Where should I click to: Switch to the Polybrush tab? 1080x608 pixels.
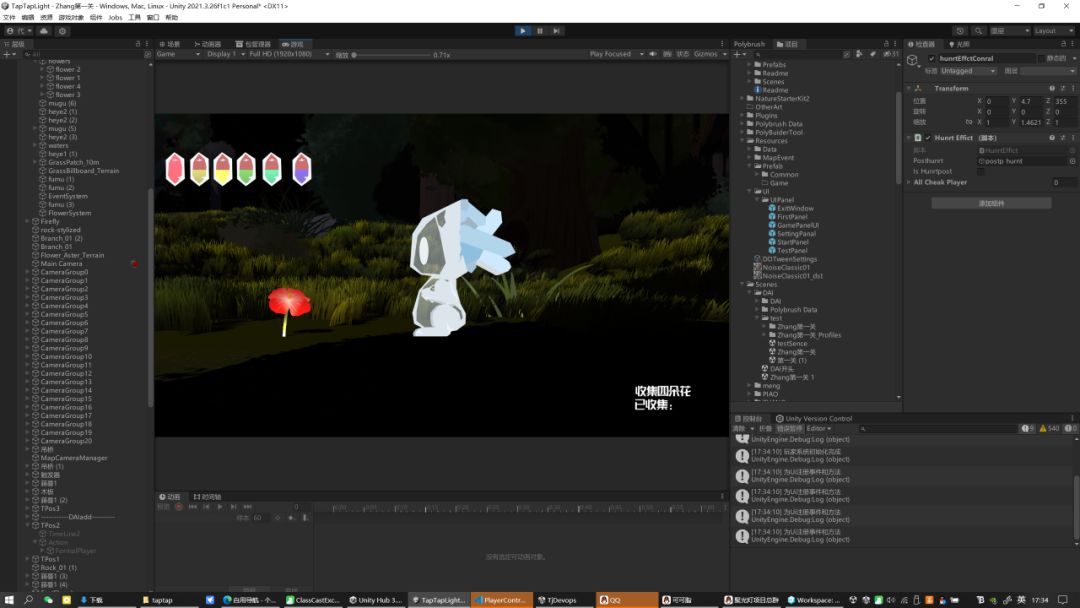coord(750,44)
